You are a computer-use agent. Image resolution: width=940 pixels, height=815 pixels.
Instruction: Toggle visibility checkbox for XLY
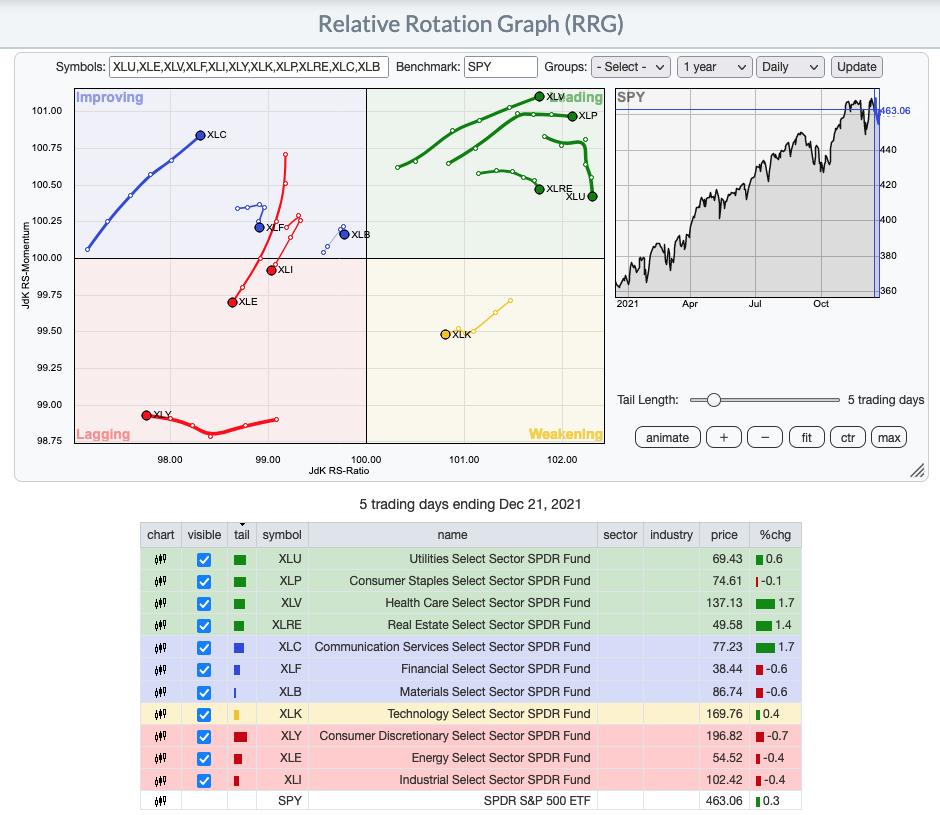(204, 736)
